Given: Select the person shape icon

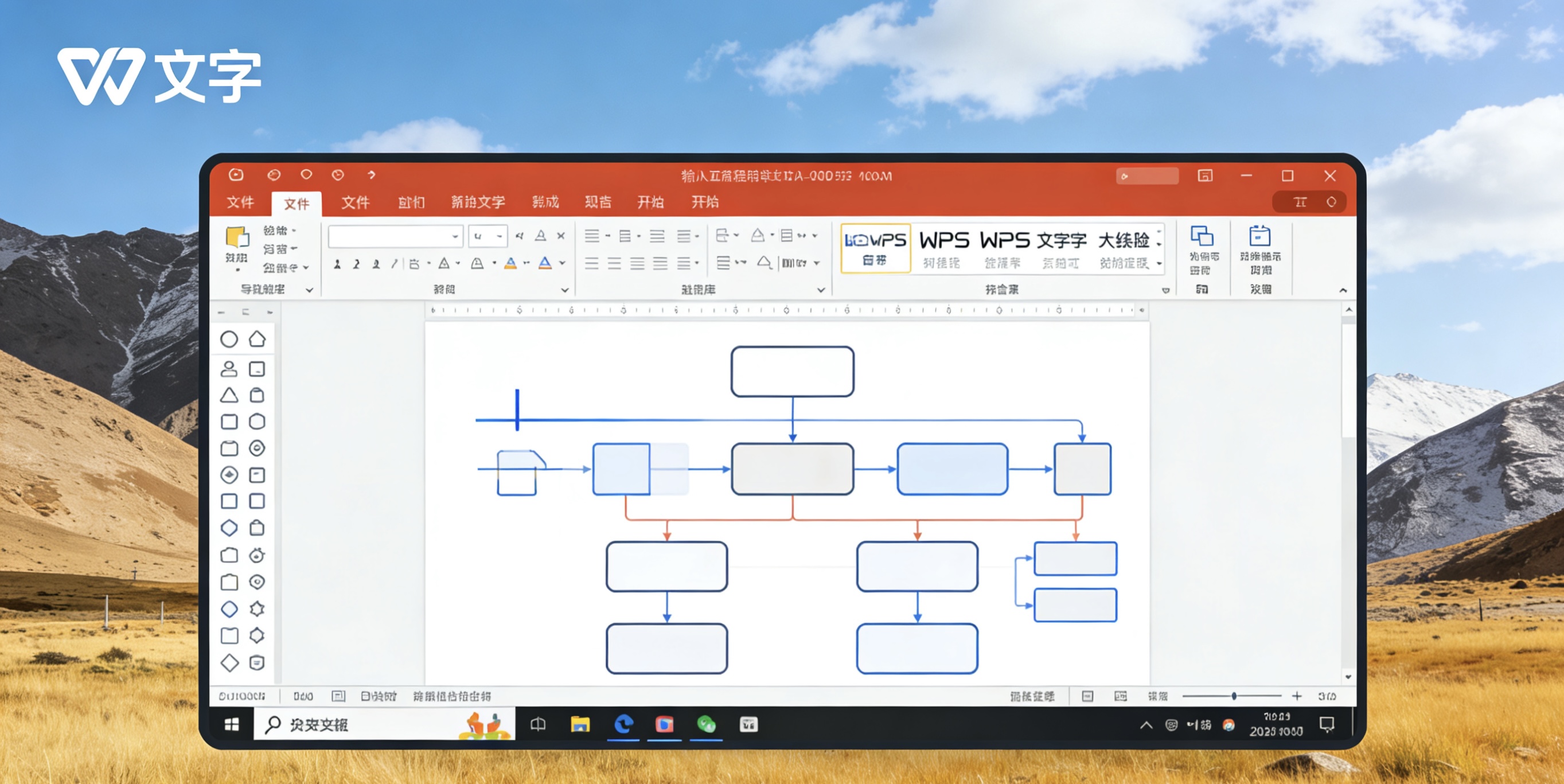Looking at the screenshot, I should 229,369.
